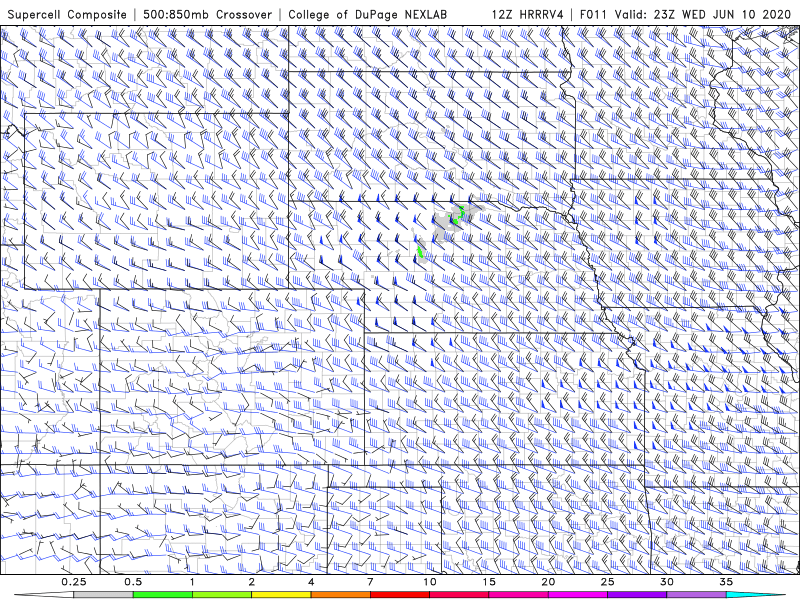This screenshot has width=800, height=600.
Task: Click the '25' color scale label
Action: point(607,582)
